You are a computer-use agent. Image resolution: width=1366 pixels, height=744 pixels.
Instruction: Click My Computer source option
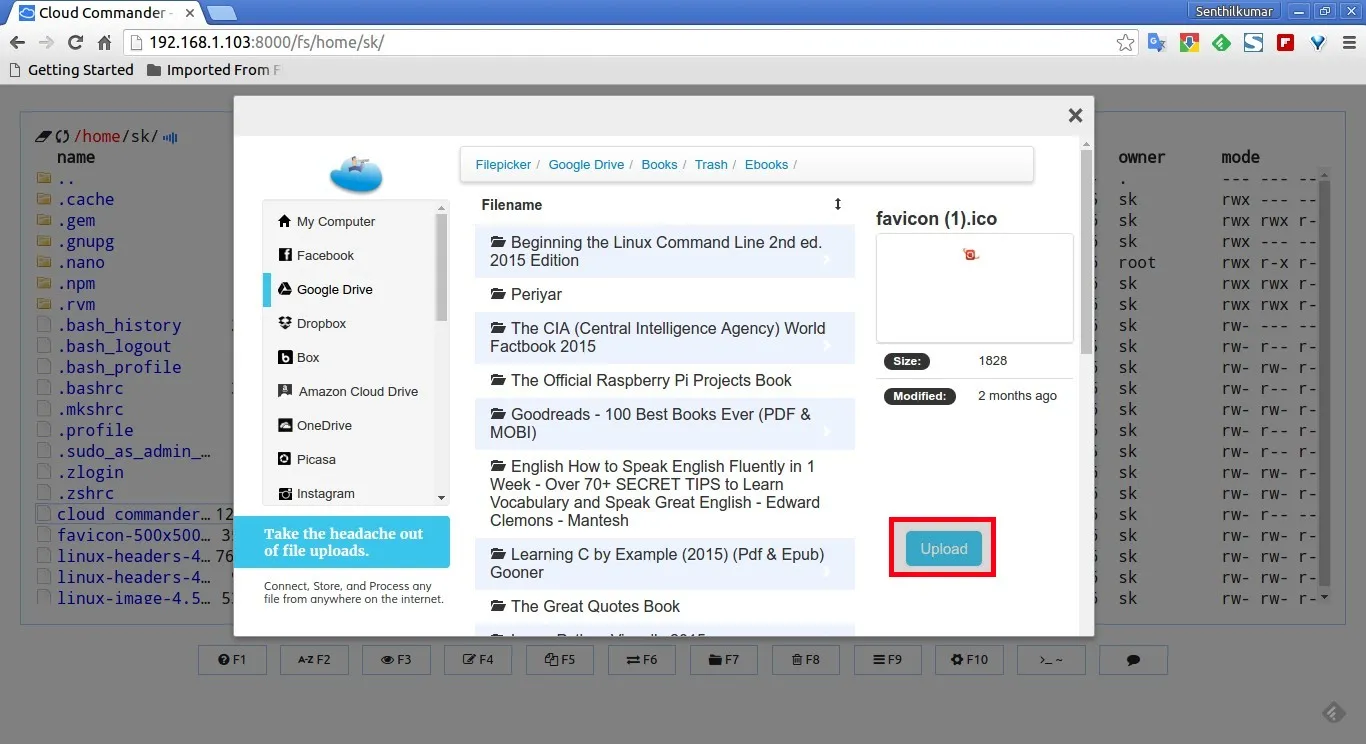tap(335, 222)
